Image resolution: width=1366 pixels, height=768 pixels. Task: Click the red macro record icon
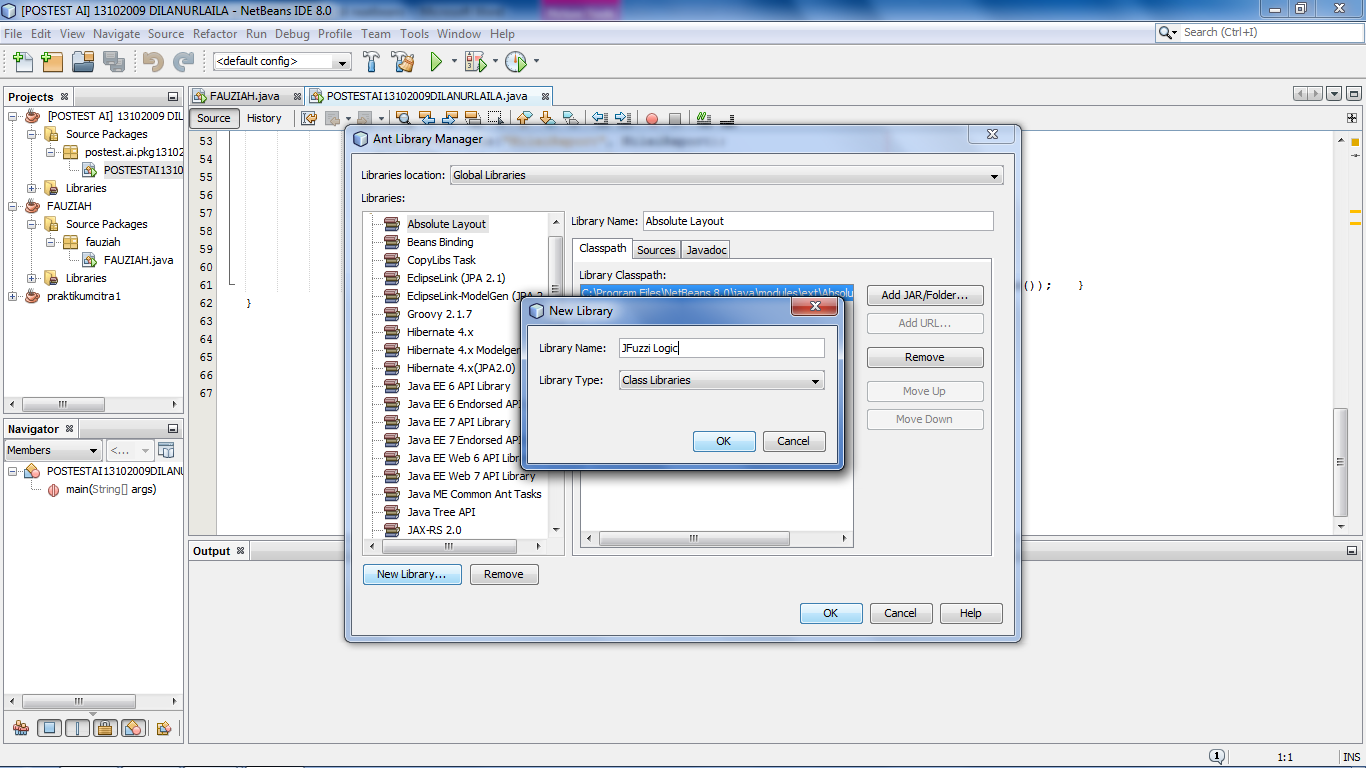click(652, 118)
